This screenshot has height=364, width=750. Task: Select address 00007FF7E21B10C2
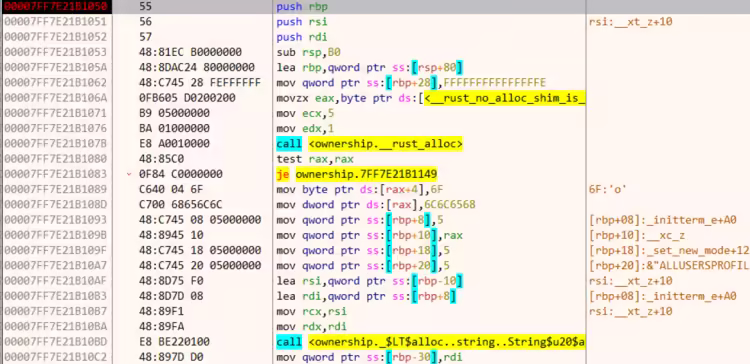tap(55, 357)
